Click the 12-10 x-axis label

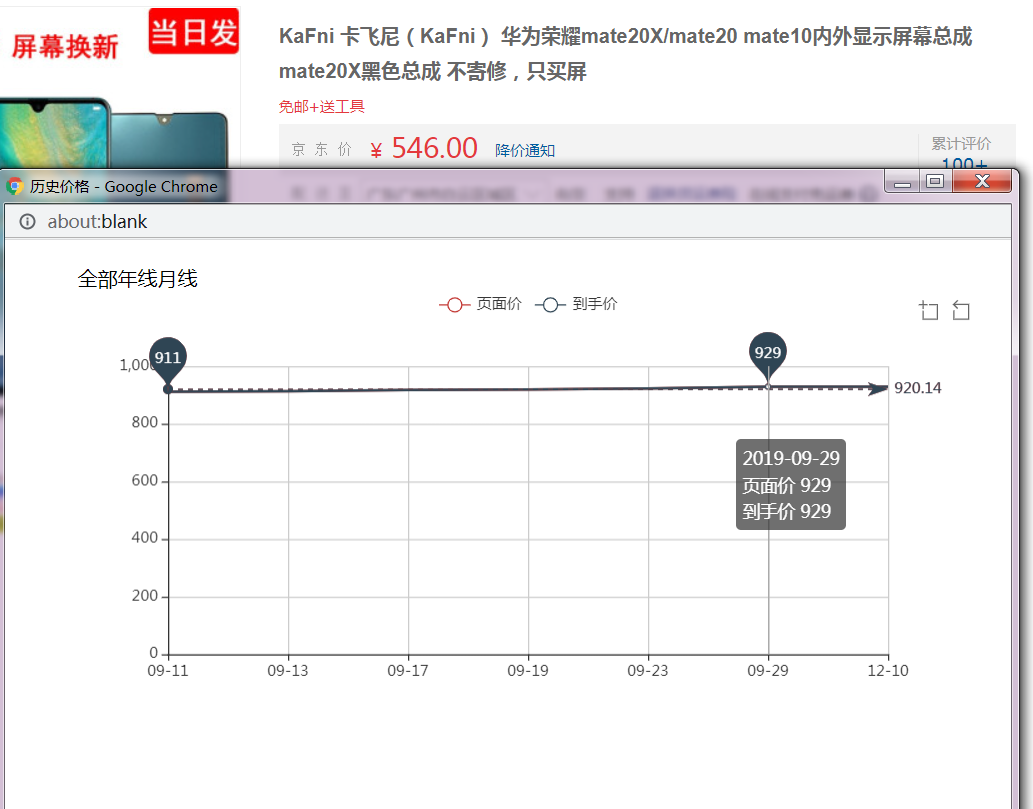click(x=887, y=671)
